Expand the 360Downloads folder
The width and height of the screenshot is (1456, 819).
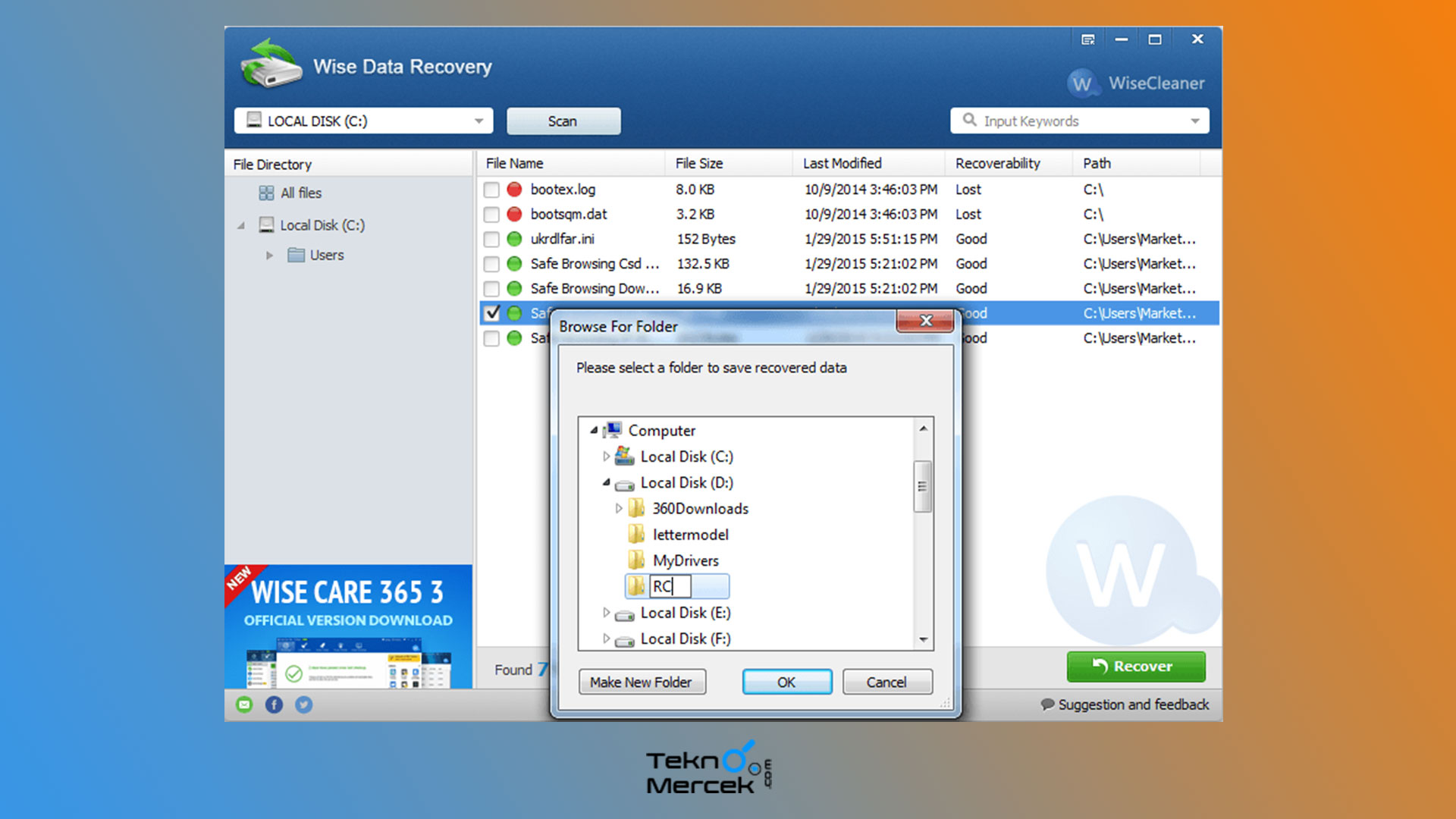coord(618,508)
